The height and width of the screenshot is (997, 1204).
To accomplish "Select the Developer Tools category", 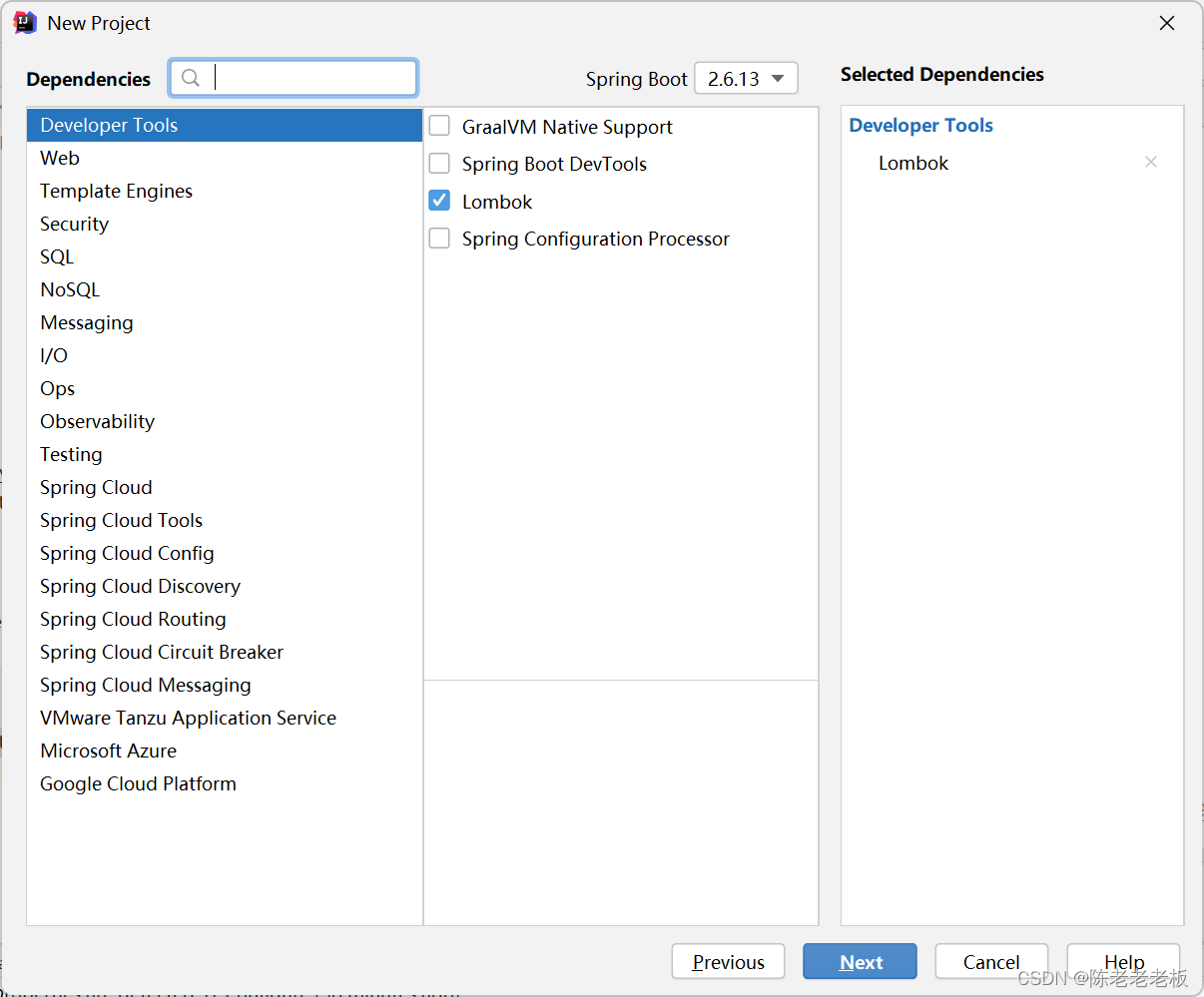I will [225, 125].
